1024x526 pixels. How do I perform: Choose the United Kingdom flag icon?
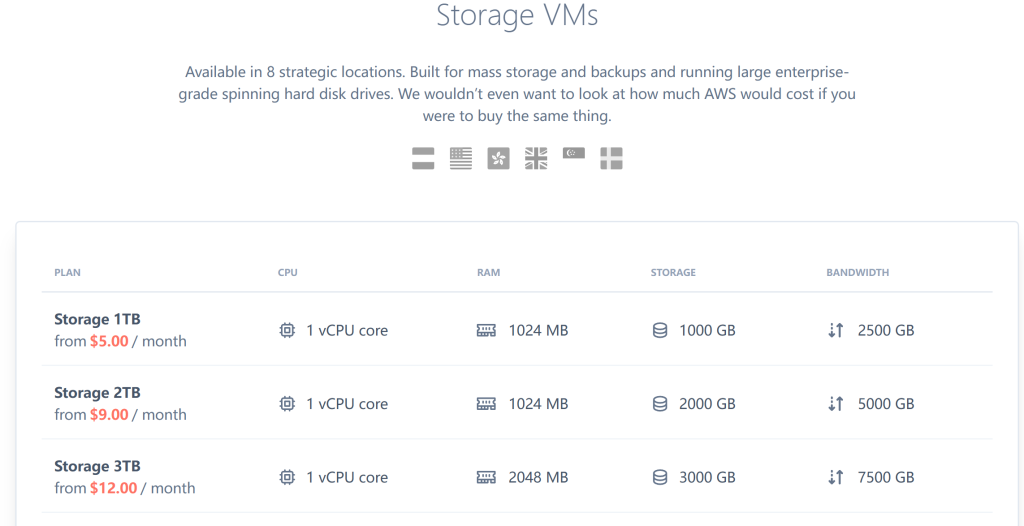point(536,159)
